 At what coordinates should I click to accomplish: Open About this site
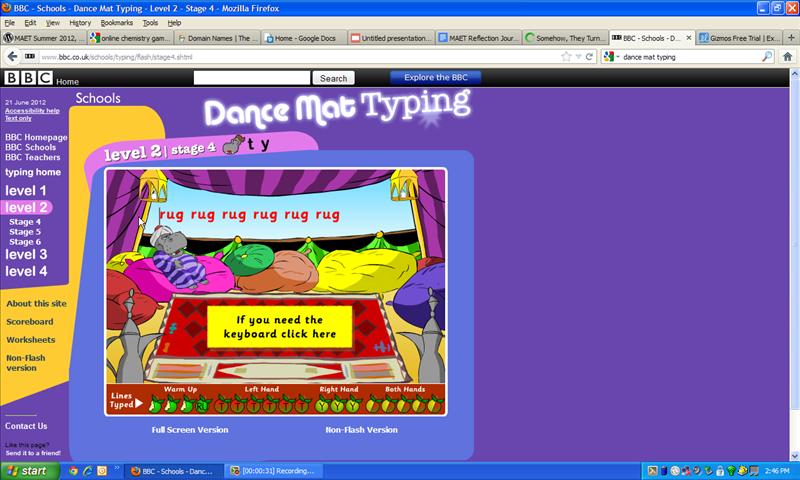click(x=36, y=303)
